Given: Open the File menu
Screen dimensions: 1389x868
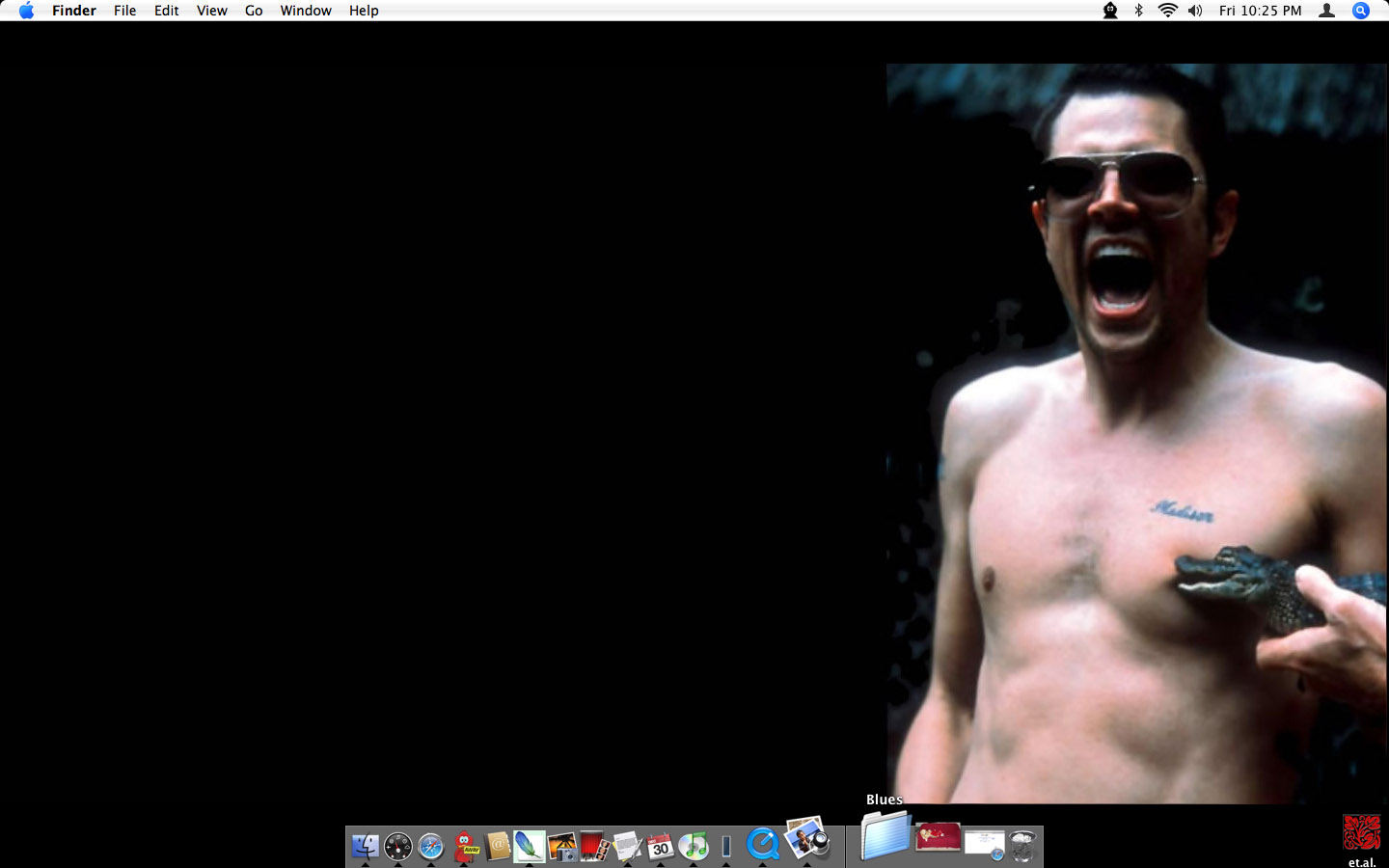Looking at the screenshot, I should pyautogui.click(x=124, y=11).
